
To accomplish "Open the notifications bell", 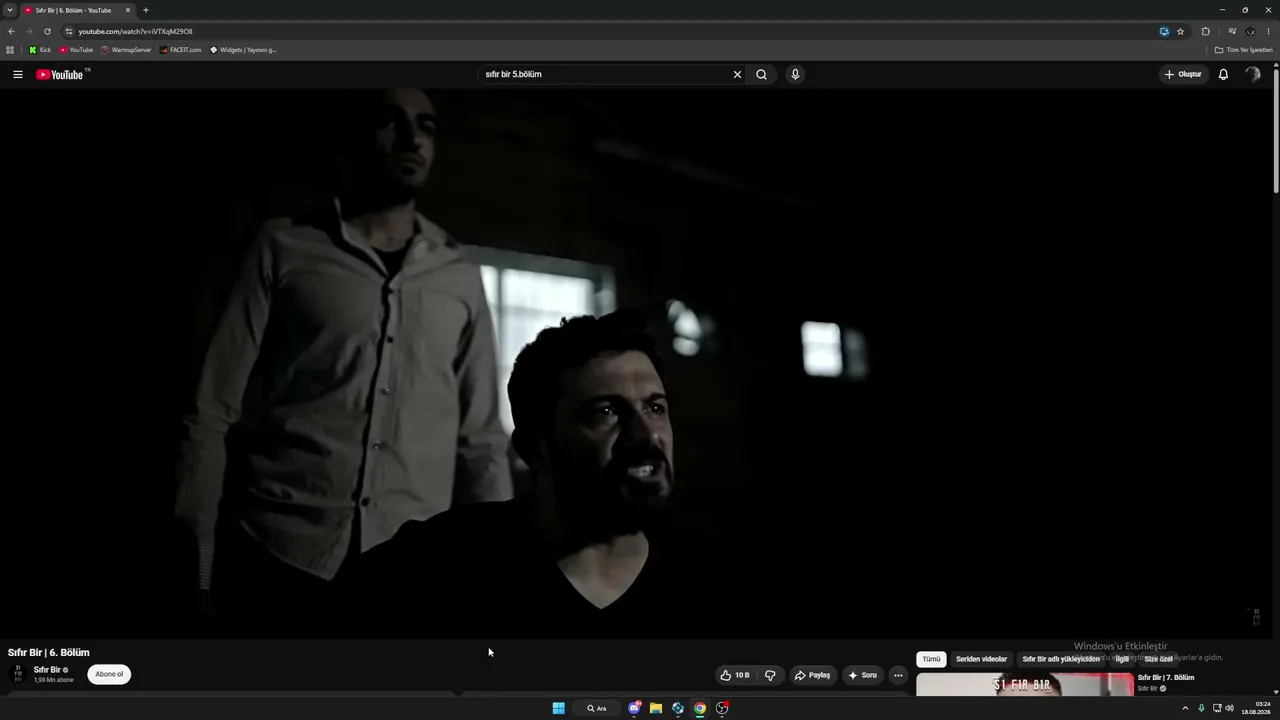I will pyautogui.click(x=1223, y=74).
